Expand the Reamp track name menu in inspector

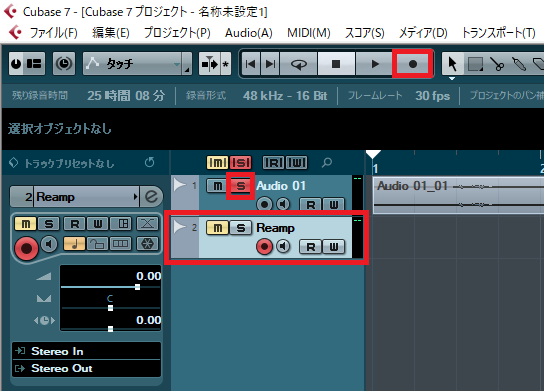[x=135, y=197]
